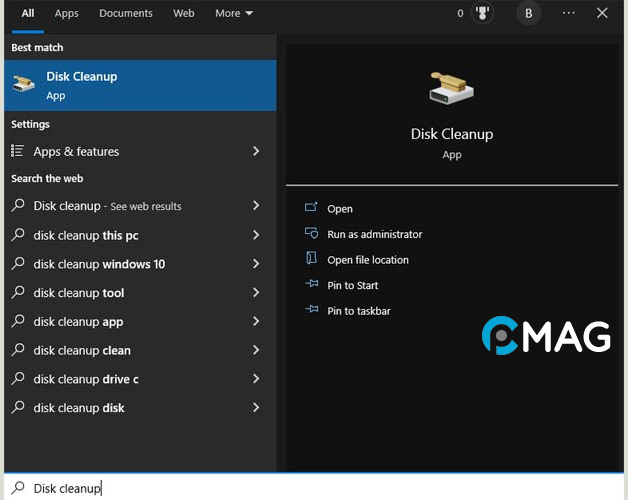The image size is (628, 500).
Task: Choose the disk cleanup tool web suggestion
Action: pyautogui.click(x=79, y=293)
